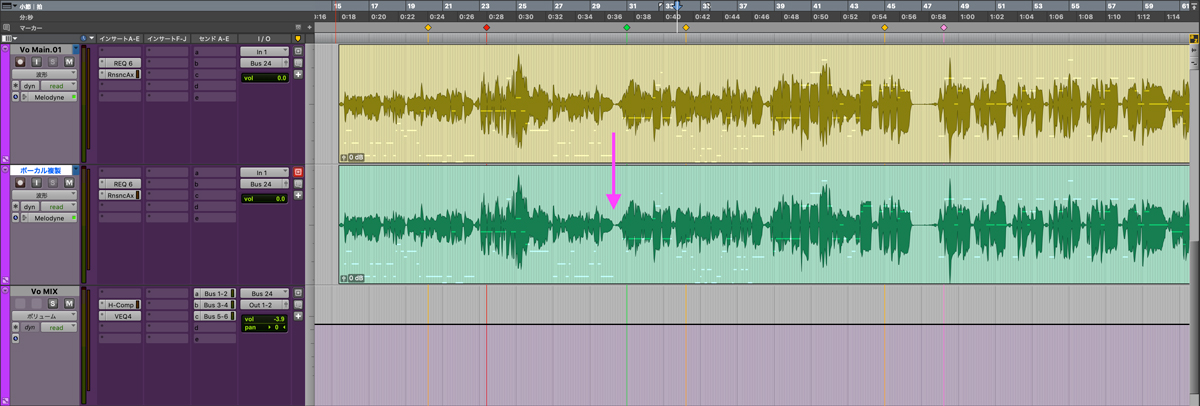
Task: Open Vo MIX view selector ボリューム
Action: (44, 316)
